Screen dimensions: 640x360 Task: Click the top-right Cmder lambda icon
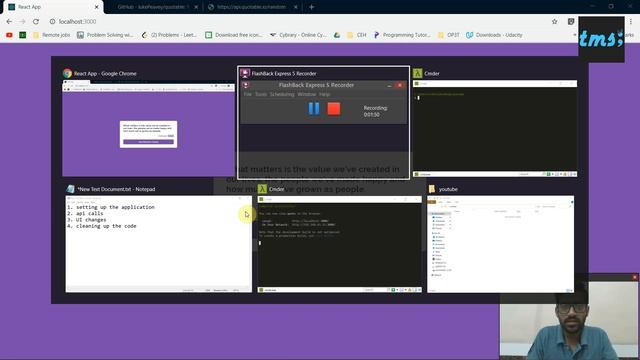[418, 73]
